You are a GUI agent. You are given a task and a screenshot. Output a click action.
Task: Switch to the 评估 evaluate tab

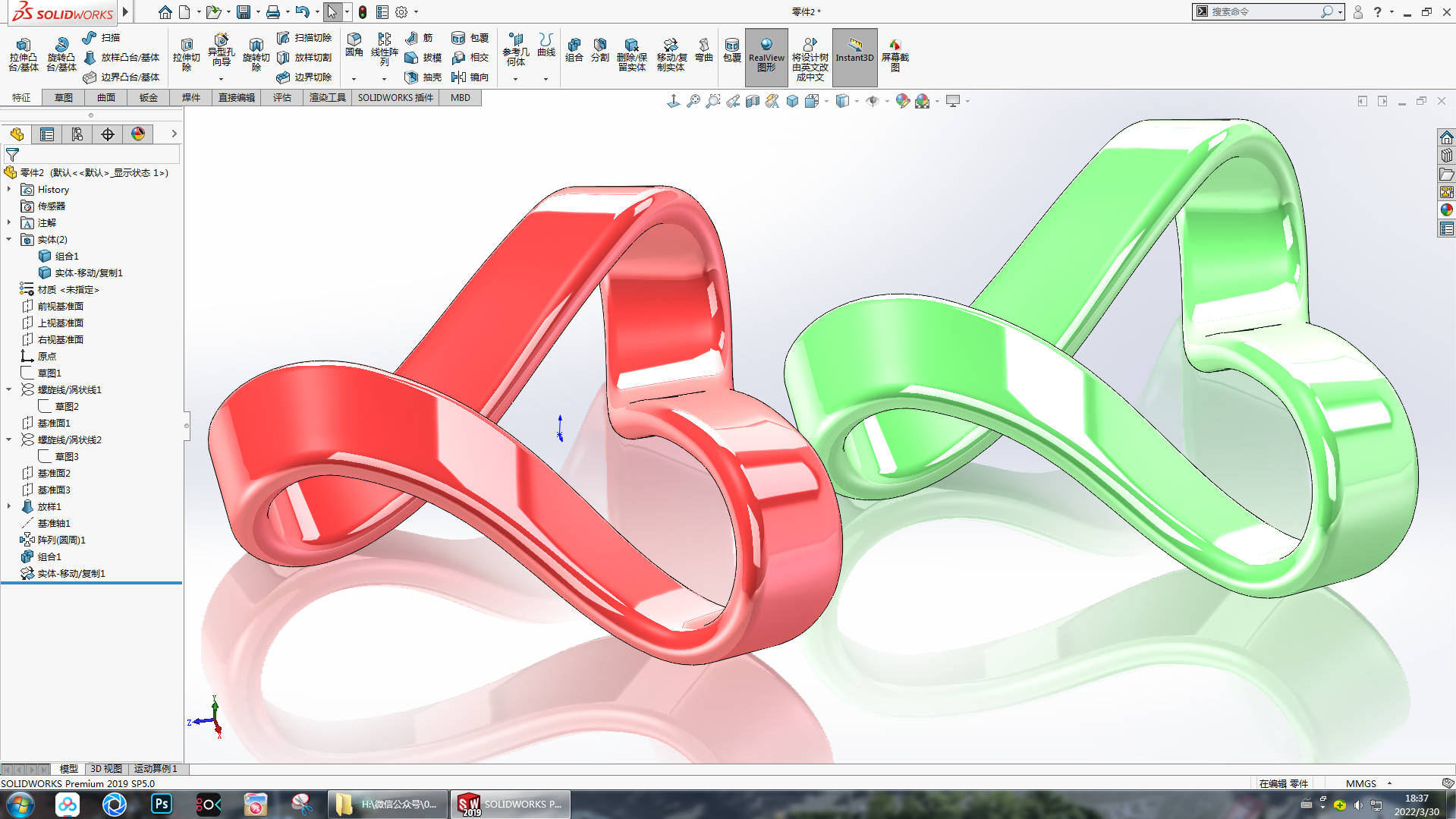(x=282, y=98)
